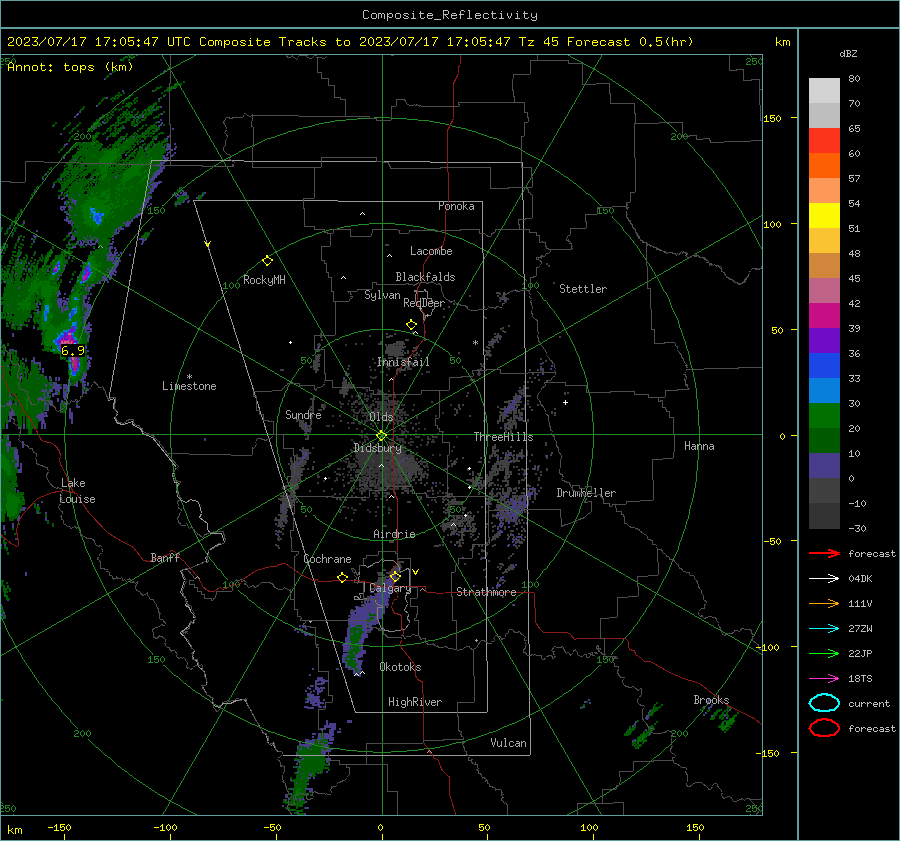Screen dimensions: 900x841
Task: Click the Brooks label
Action: (711, 700)
